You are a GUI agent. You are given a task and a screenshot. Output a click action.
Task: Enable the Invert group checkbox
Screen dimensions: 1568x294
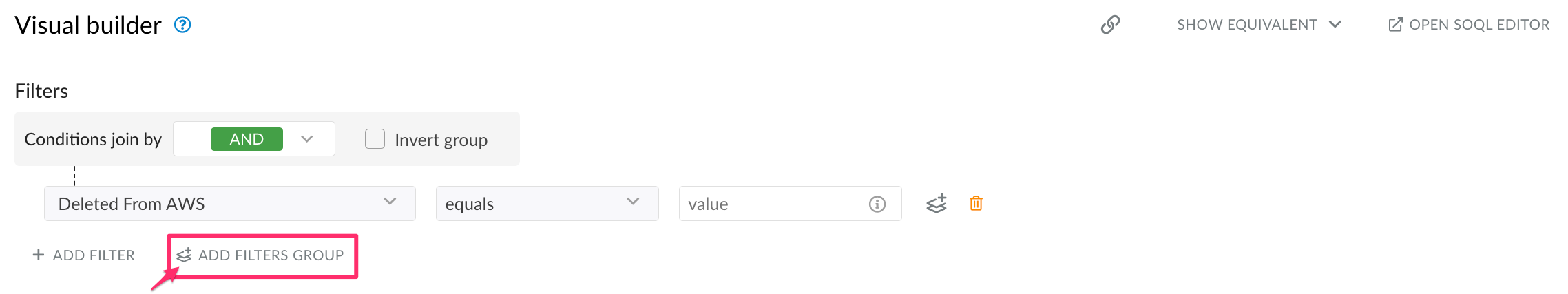pos(375,139)
